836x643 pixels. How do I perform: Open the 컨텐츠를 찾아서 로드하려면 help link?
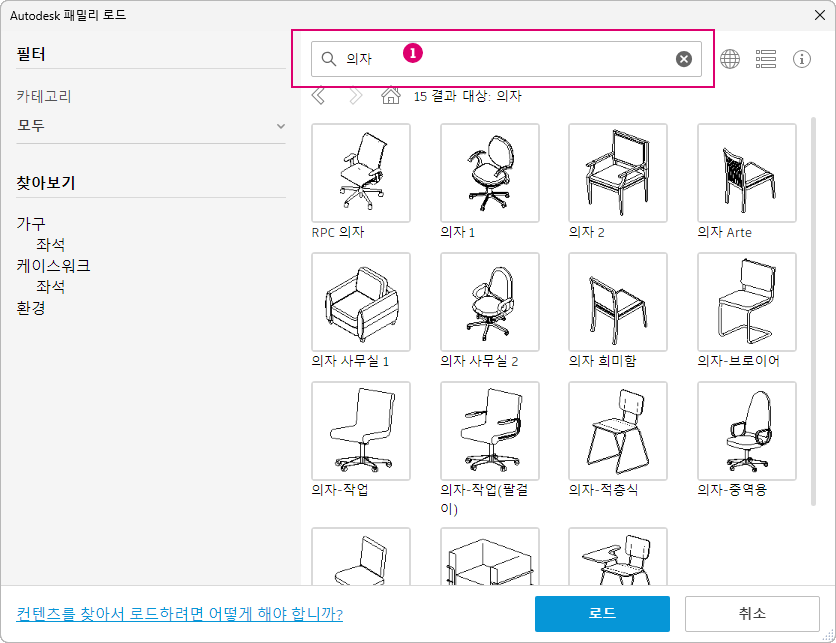tap(180, 614)
